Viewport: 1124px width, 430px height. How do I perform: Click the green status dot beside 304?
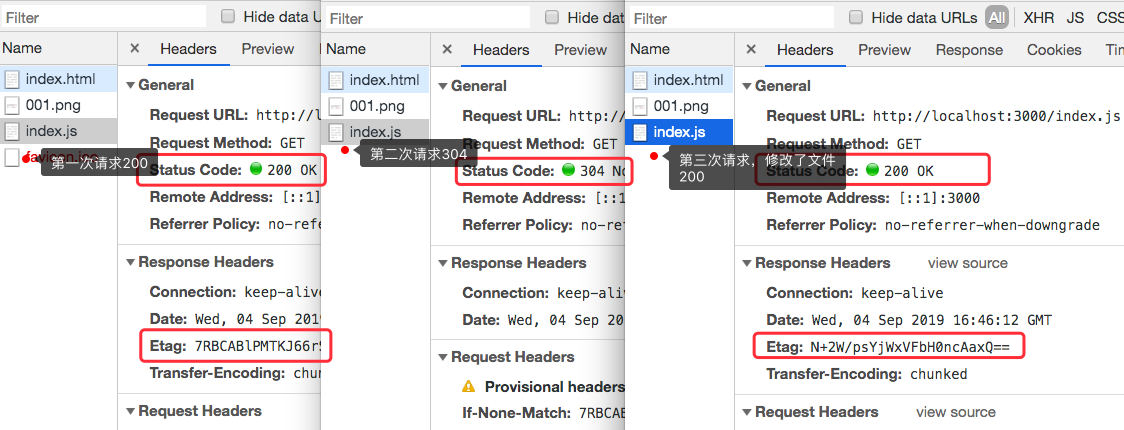coord(569,171)
